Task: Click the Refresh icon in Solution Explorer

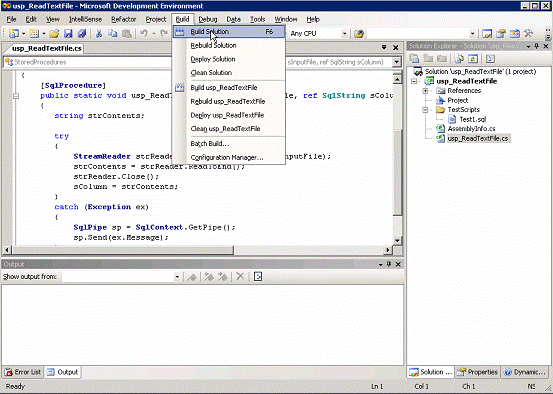Action: tap(473, 59)
